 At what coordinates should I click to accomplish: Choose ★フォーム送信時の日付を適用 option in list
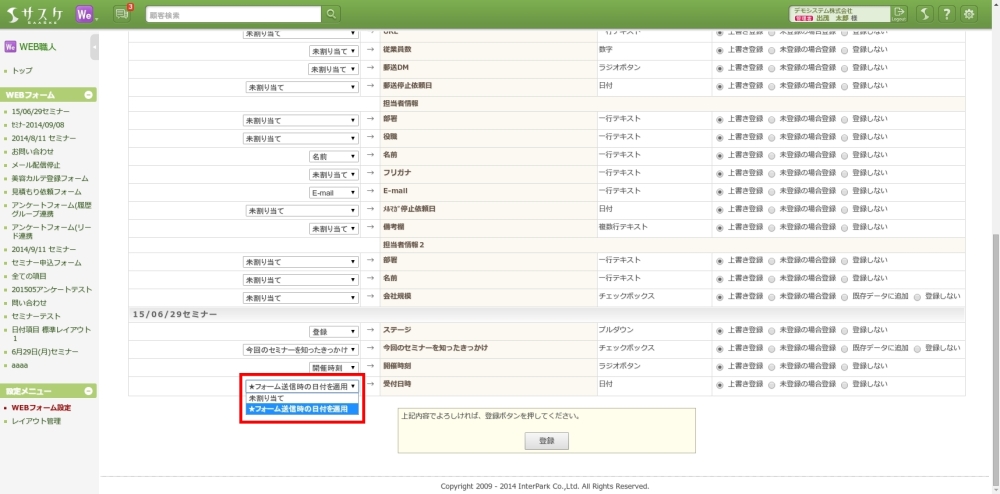point(301,409)
